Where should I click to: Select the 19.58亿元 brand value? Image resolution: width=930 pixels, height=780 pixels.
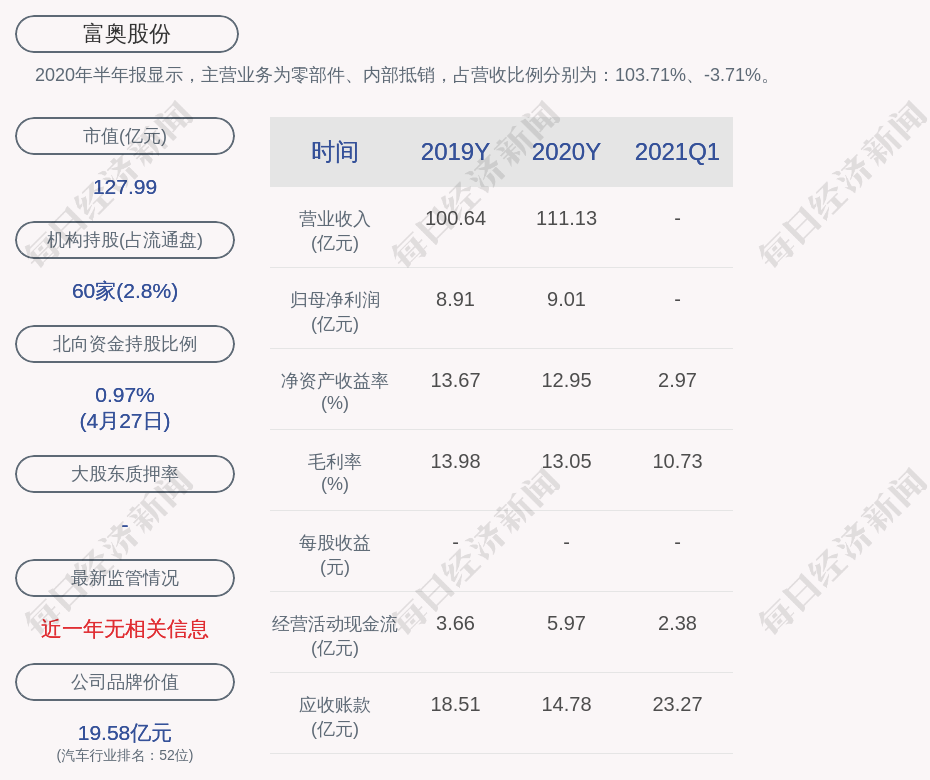[x=125, y=733]
